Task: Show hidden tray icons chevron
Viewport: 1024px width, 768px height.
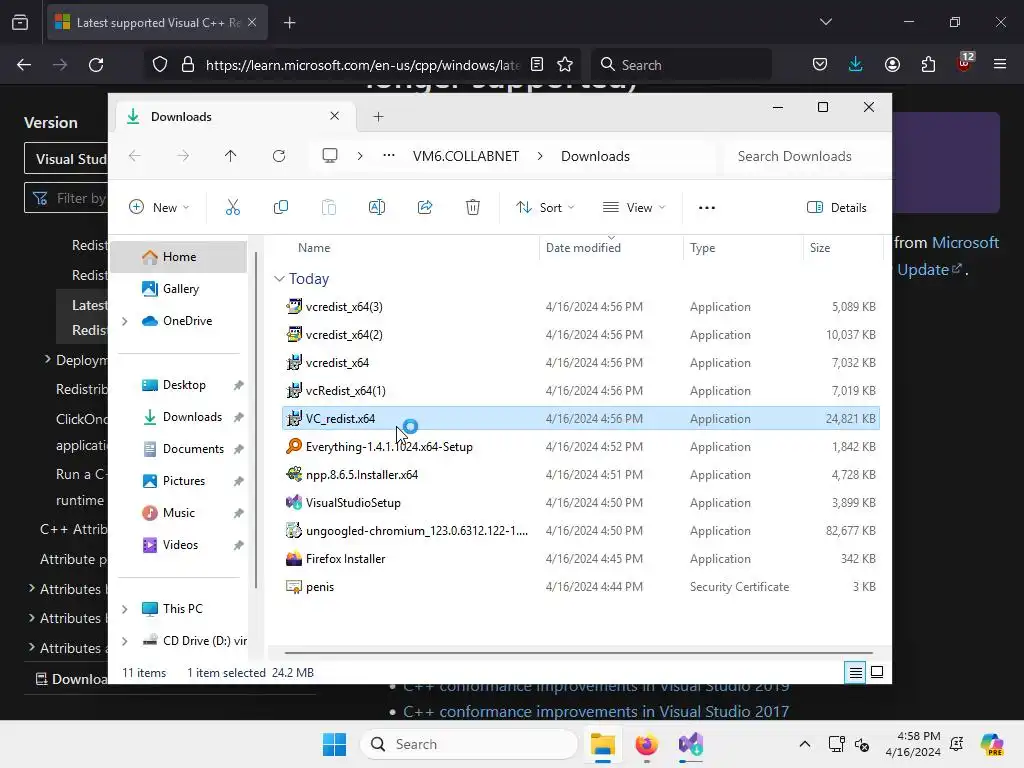Action: (805, 744)
